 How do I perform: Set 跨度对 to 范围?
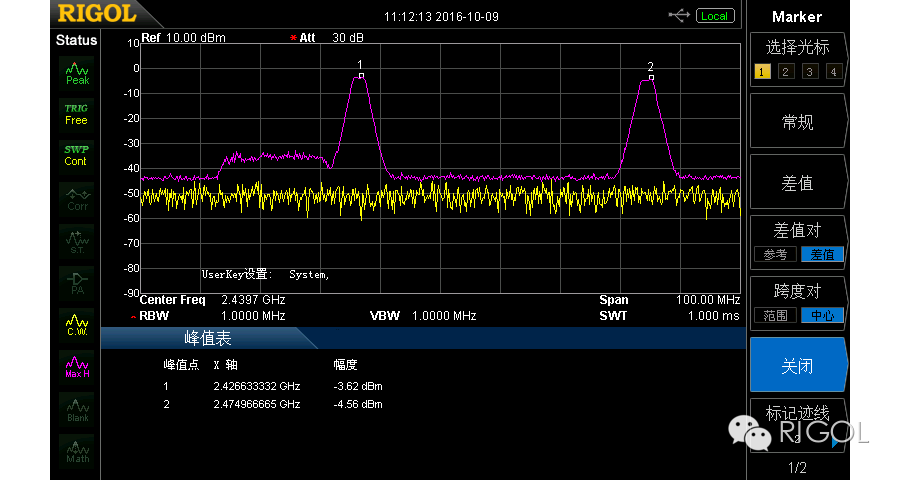click(775, 315)
